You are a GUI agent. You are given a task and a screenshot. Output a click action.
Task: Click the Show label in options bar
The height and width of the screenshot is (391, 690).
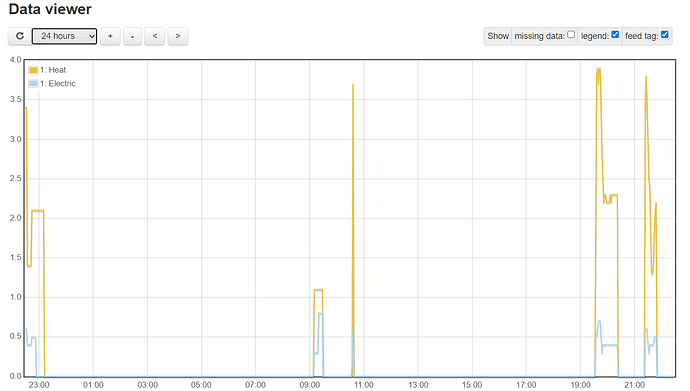(498, 36)
